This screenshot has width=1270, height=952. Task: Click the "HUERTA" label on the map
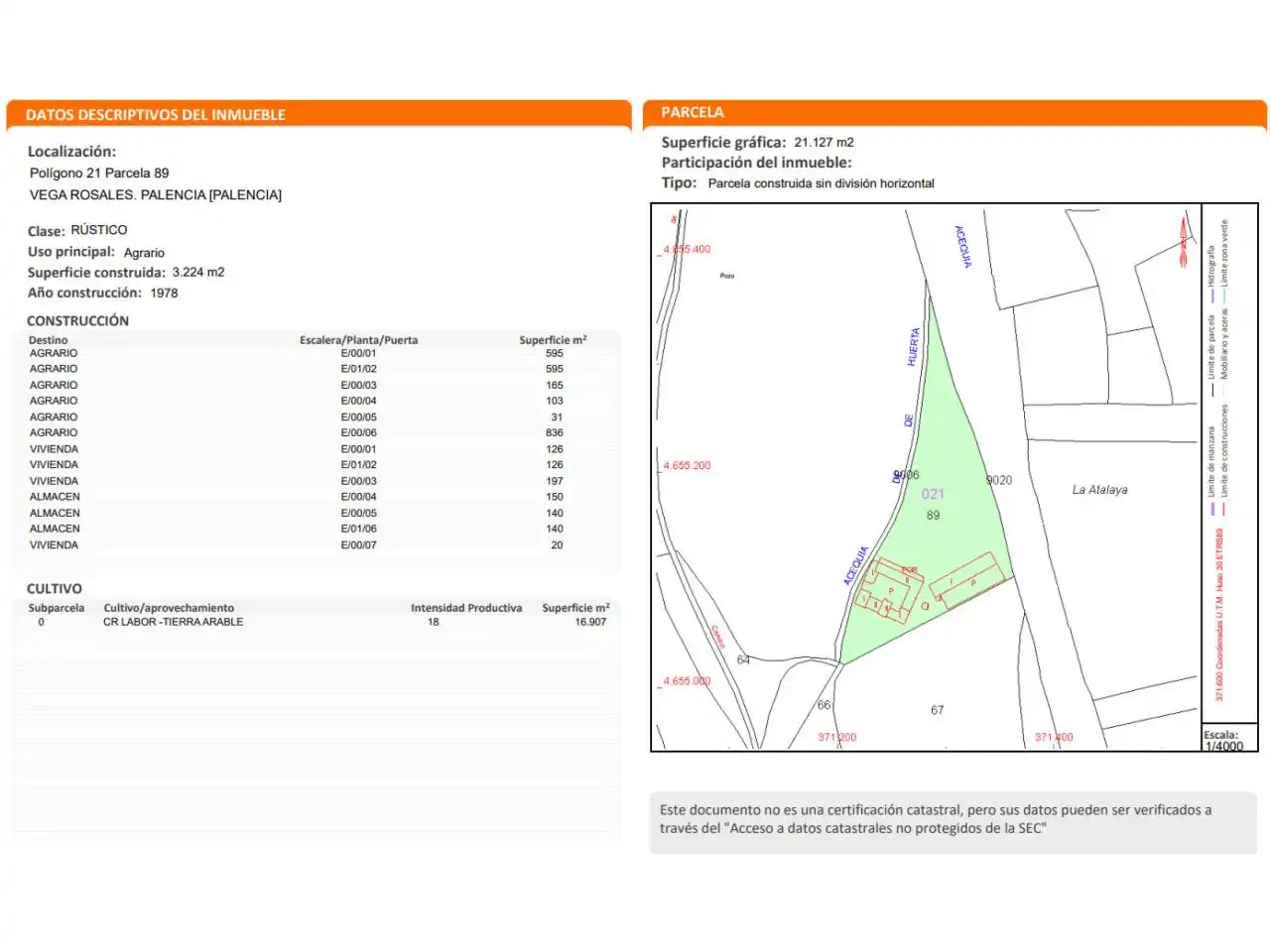tap(914, 347)
